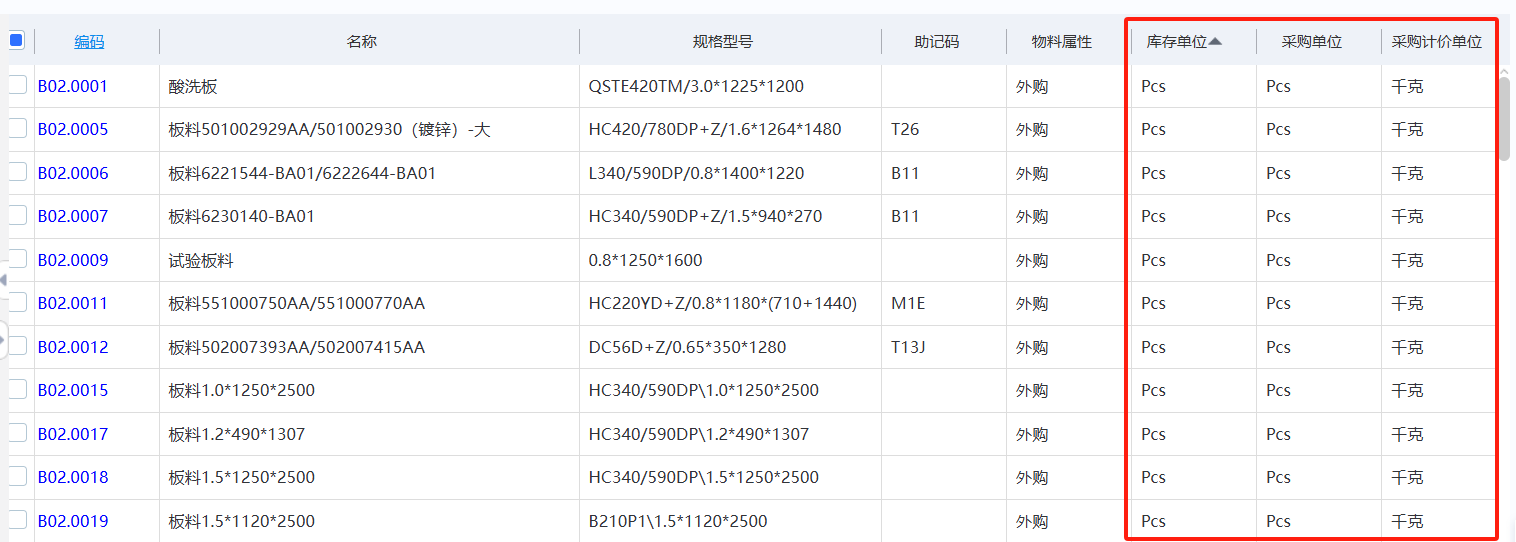Screen dimensions: 1516x542
Task: Open the B02.0019 entry
Action: pyautogui.click(x=73, y=521)
